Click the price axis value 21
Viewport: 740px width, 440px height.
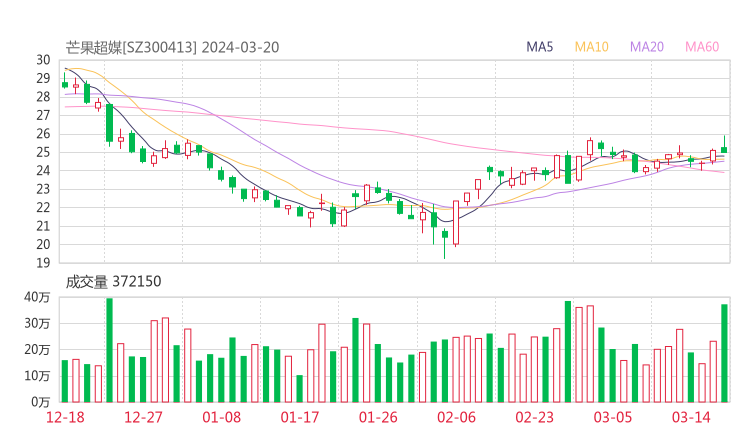43,226
